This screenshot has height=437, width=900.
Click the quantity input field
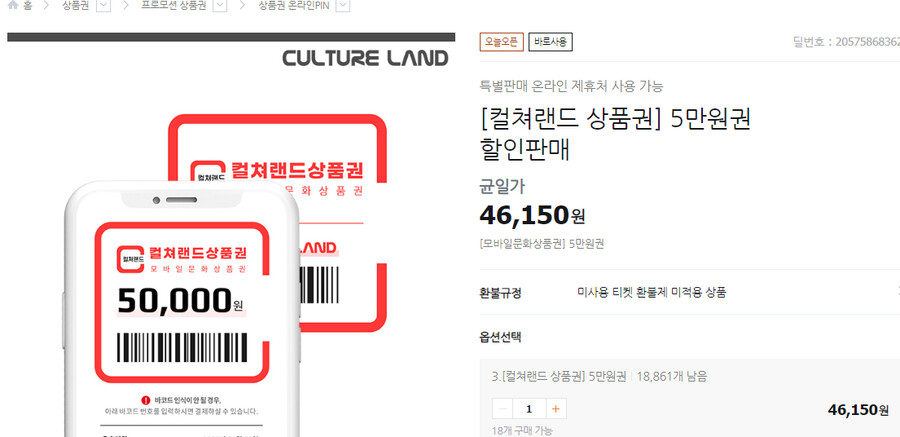coord(529,409)
